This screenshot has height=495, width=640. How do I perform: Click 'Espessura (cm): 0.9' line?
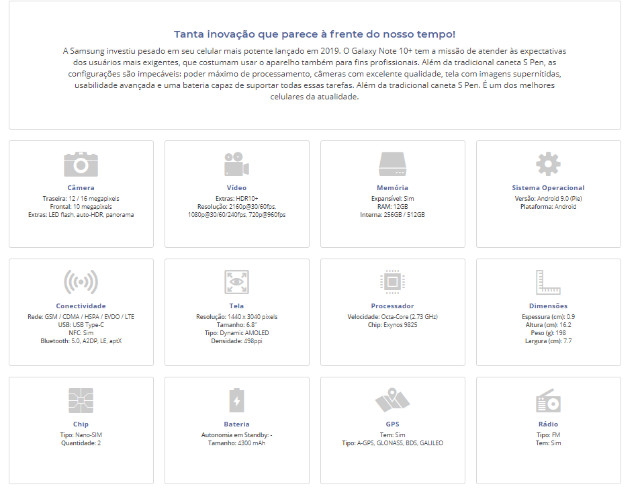pyautogui.click(x=548, y=317)
